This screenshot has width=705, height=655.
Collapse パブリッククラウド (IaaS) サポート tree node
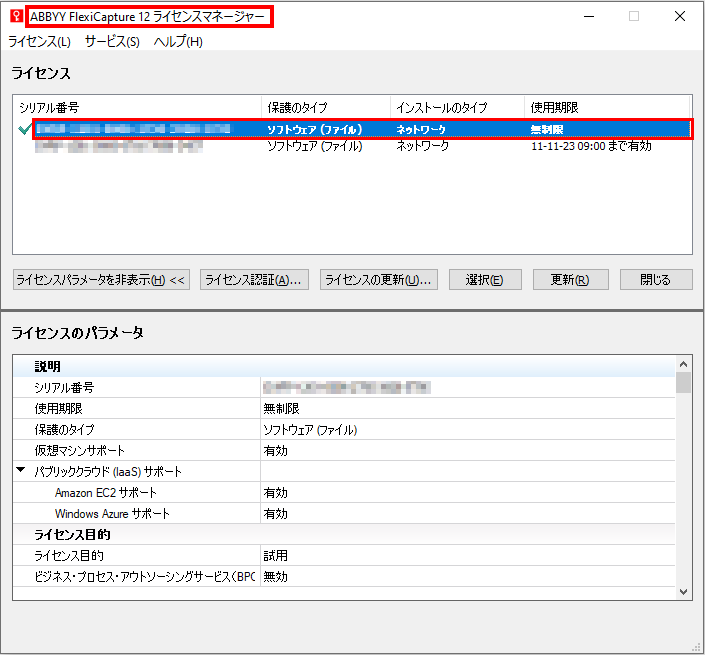coord(21,470)
